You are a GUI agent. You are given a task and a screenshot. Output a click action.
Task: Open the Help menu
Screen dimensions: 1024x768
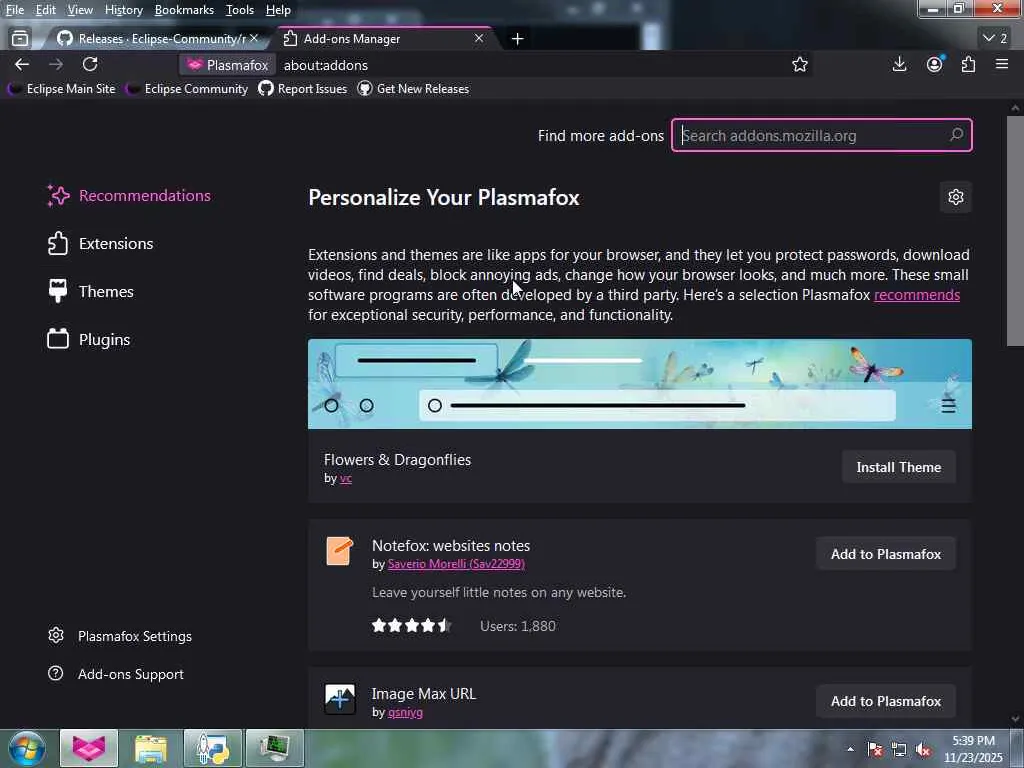[x=278, y=10]
